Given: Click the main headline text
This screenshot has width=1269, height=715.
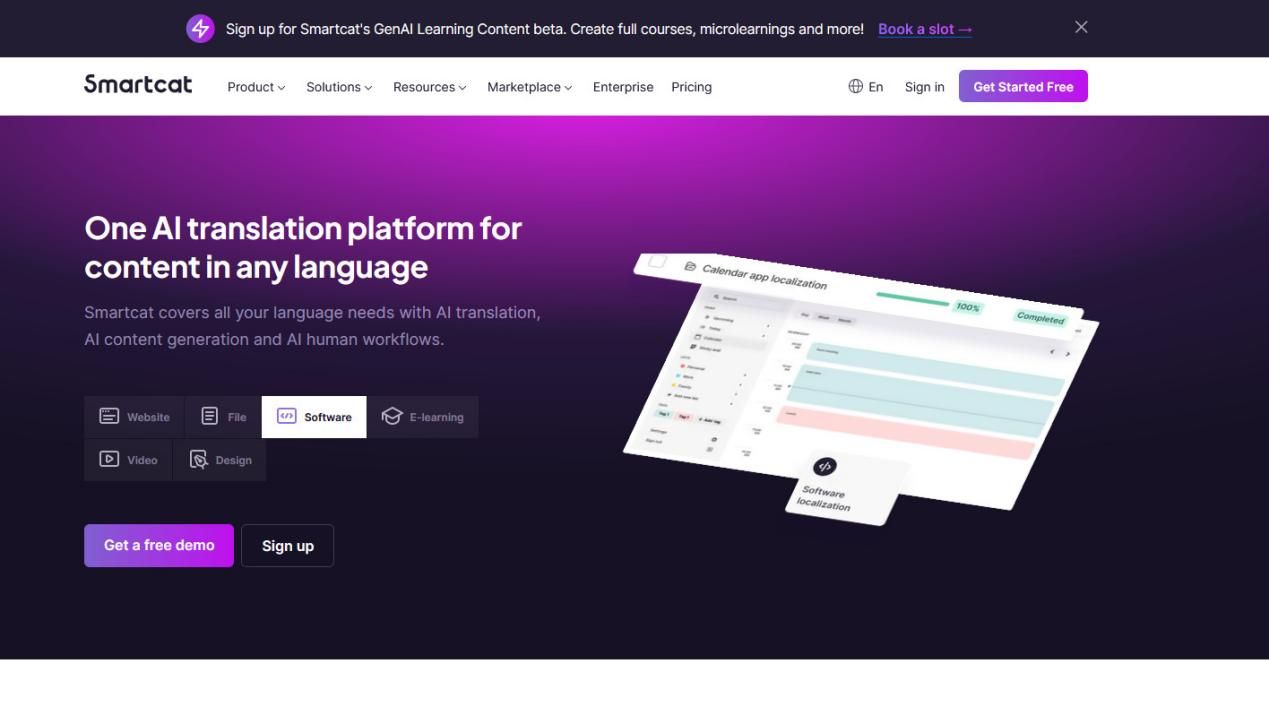Looking at the screenshot, I should coord(303,247).
